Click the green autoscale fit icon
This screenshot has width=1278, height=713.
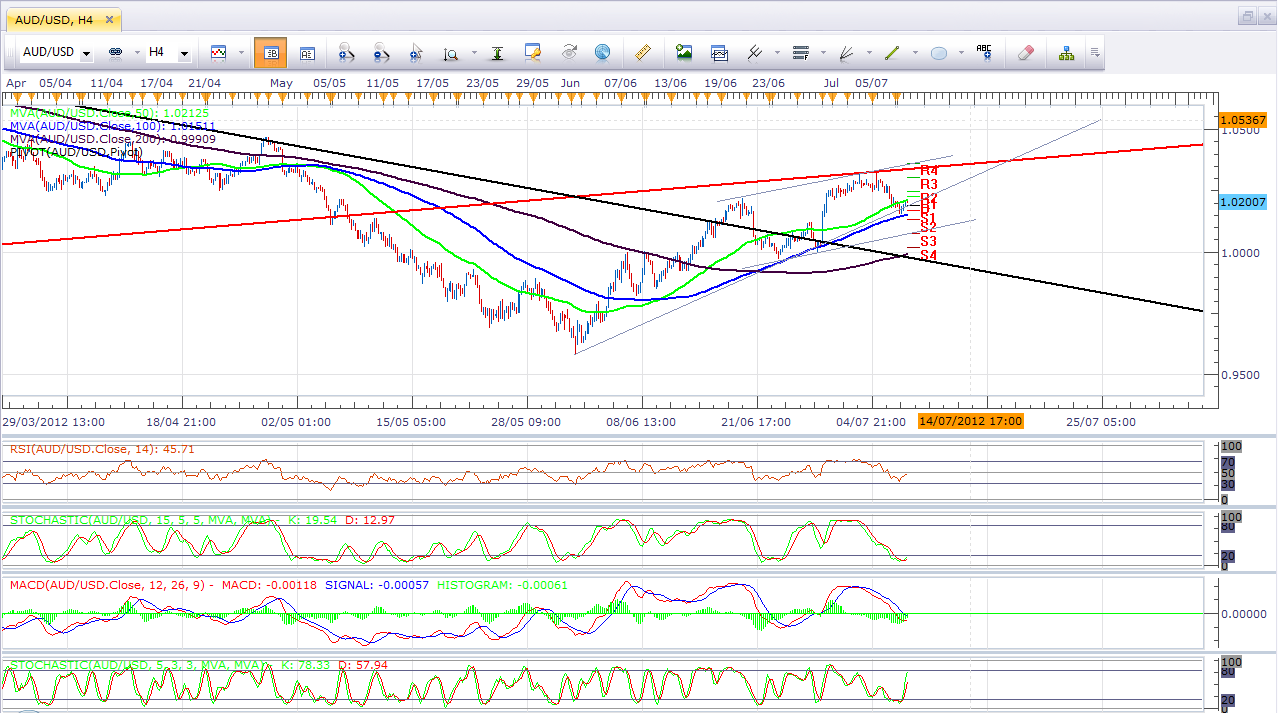497,52
